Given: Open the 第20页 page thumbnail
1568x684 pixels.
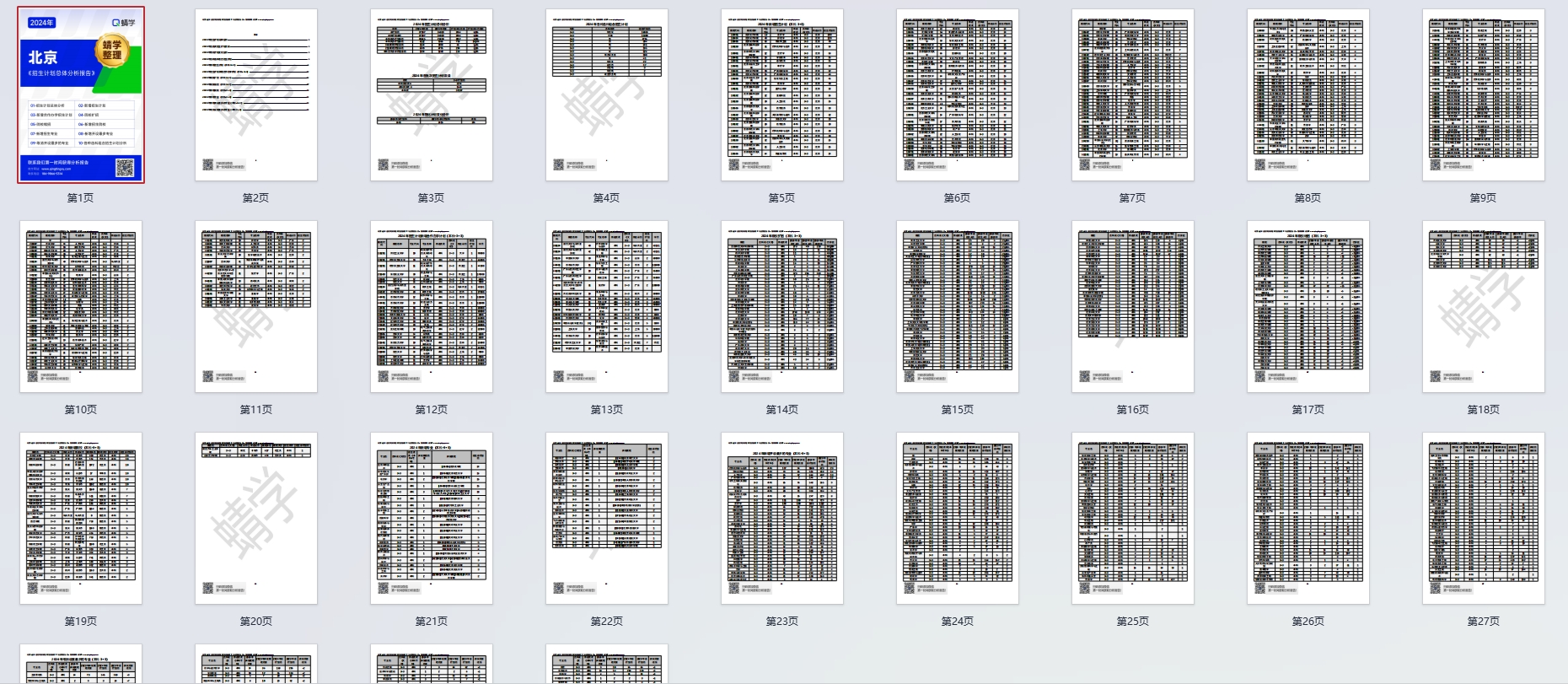Looking at the screenshot, I should pyautogui.click(x=256, y=519).
